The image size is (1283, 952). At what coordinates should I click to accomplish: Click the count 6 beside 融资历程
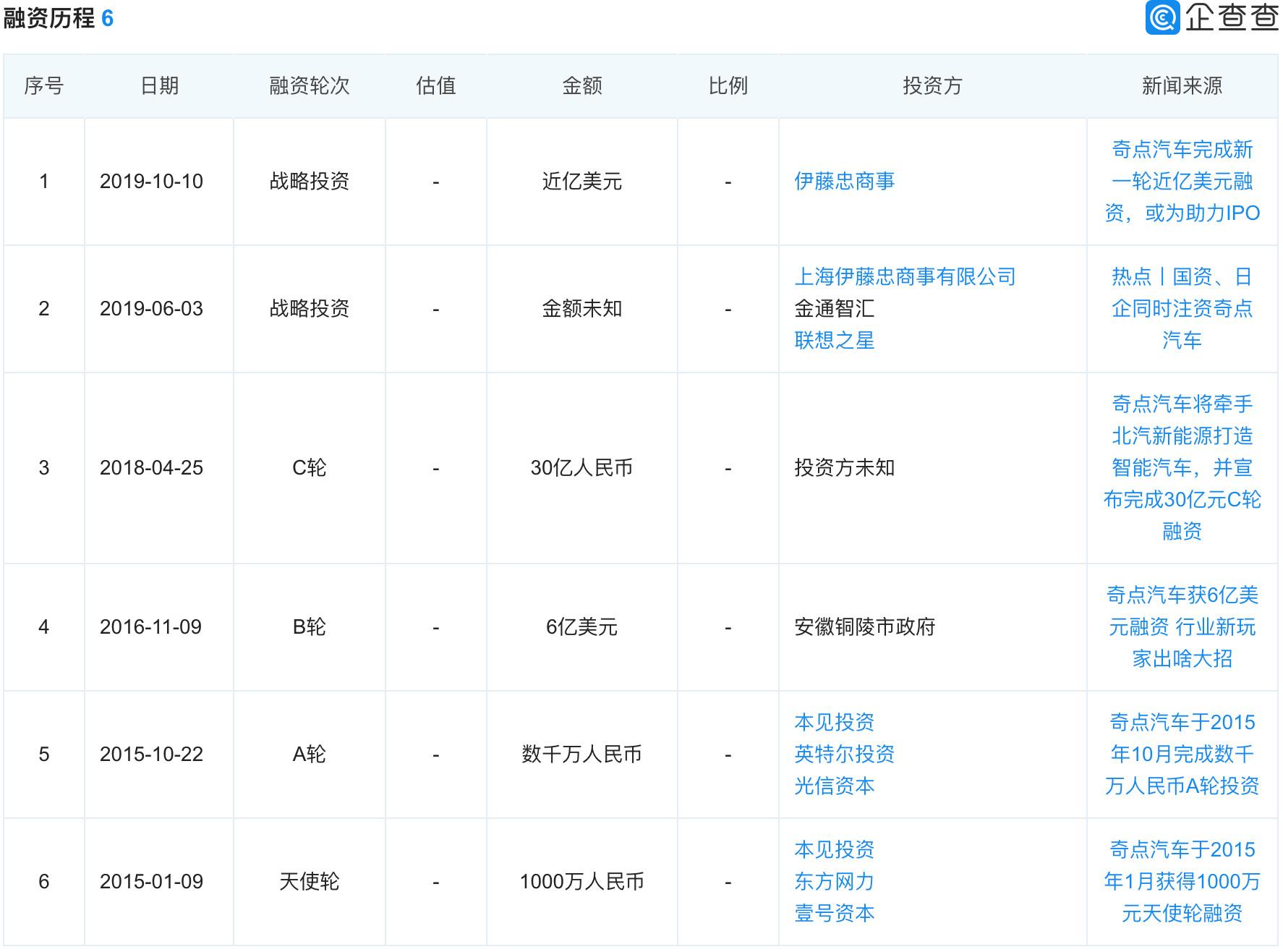coord(107,18)
